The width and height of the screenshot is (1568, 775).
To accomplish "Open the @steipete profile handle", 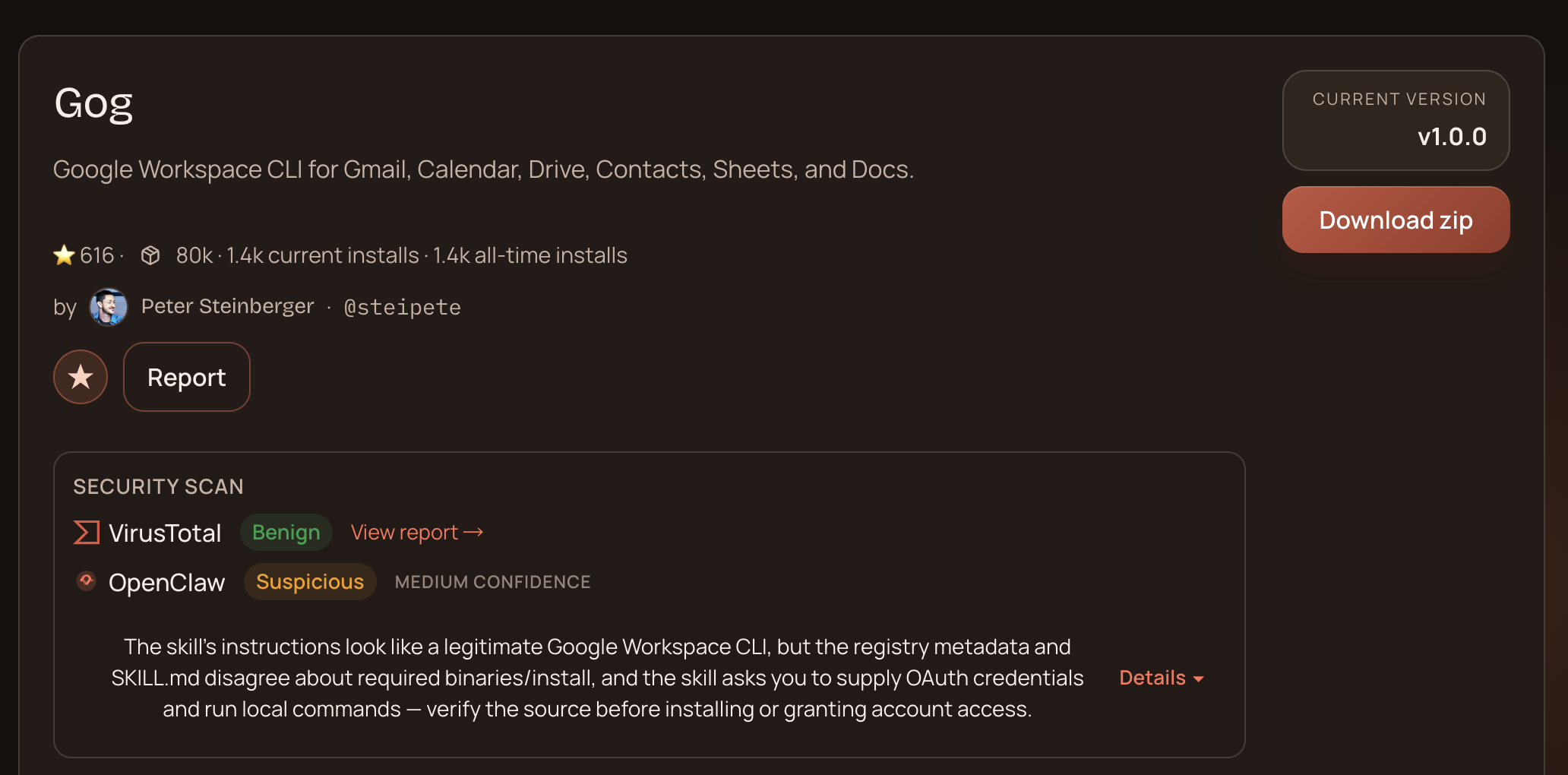I will coord(403,307).
